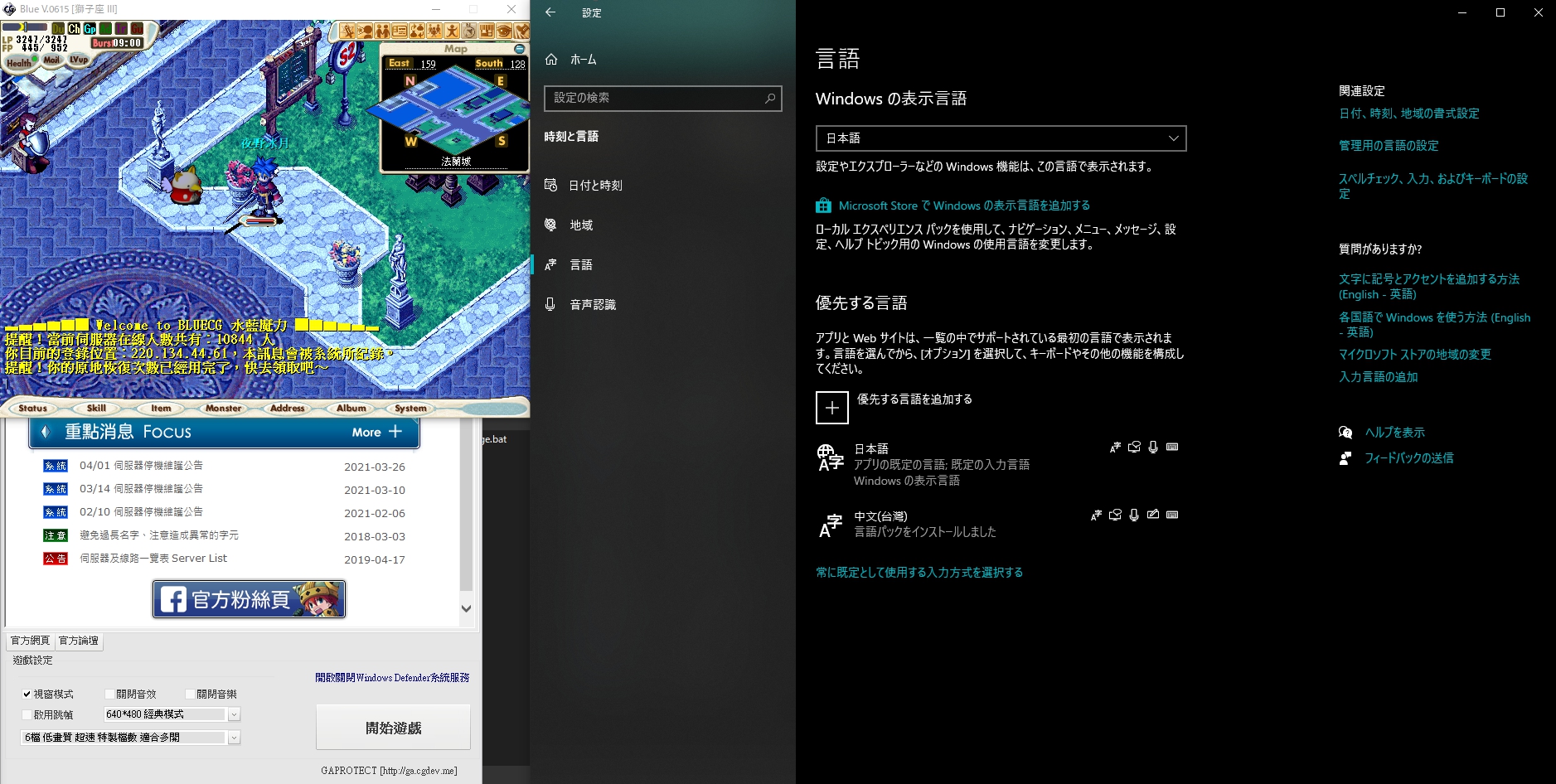
Task: Click Chinese (Taiwan) row text-to-speech icon
Action: coord(1115,515)
